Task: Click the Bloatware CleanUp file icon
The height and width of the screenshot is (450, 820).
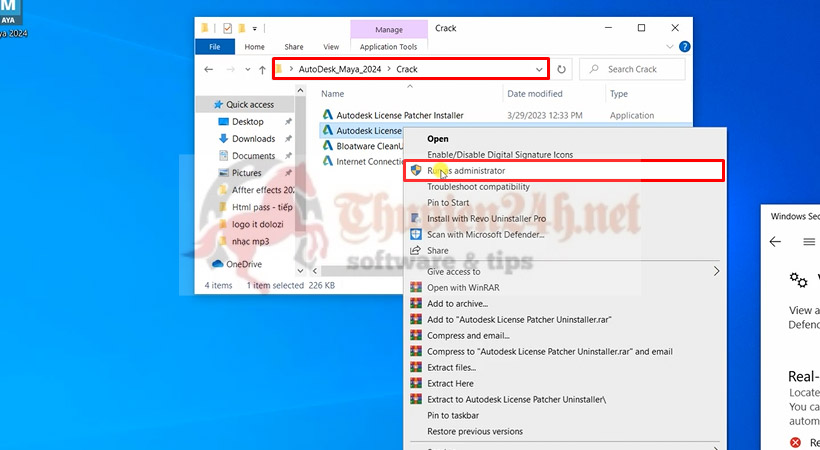Action: [327, 146]
